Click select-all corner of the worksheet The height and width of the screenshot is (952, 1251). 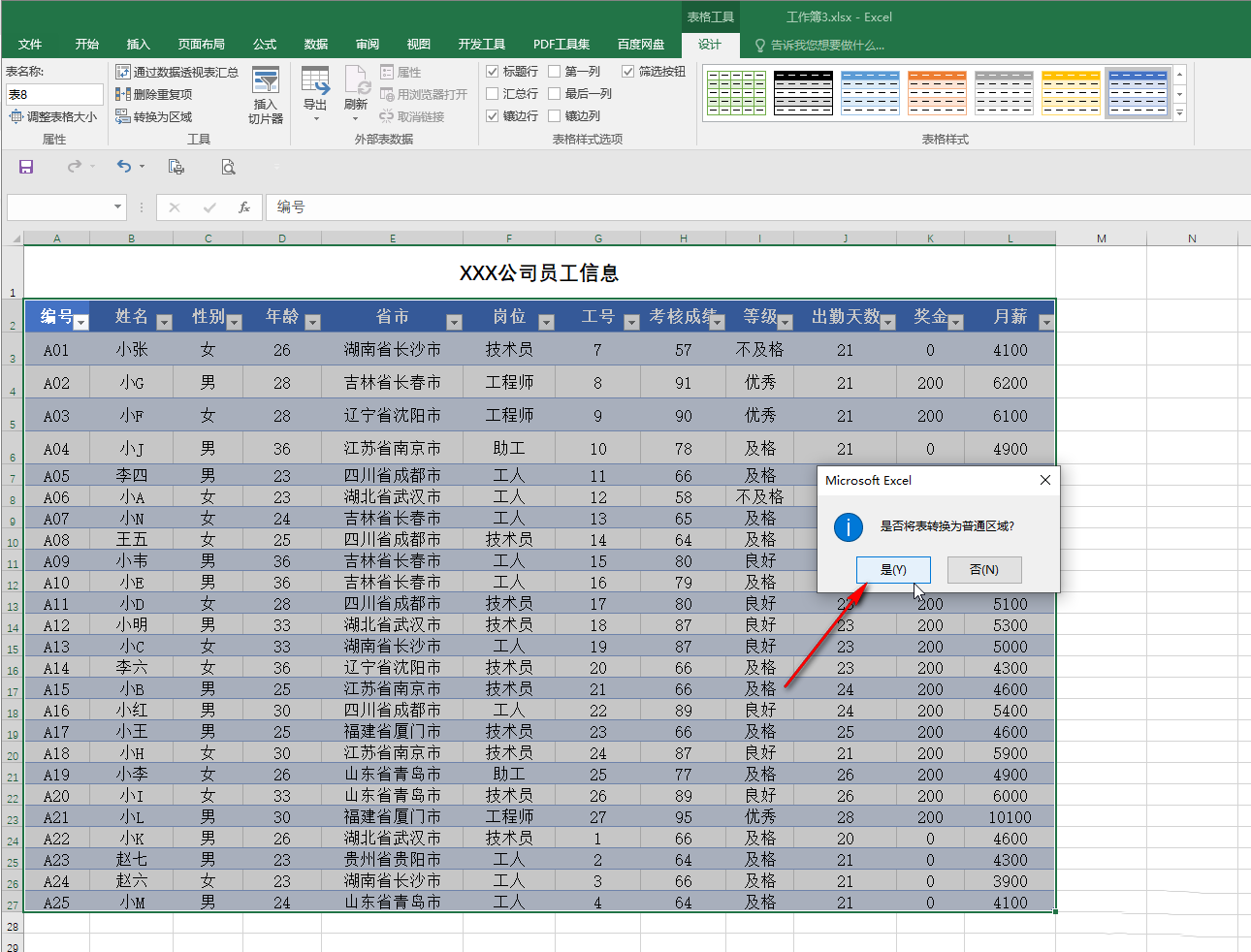coord(13,238)
